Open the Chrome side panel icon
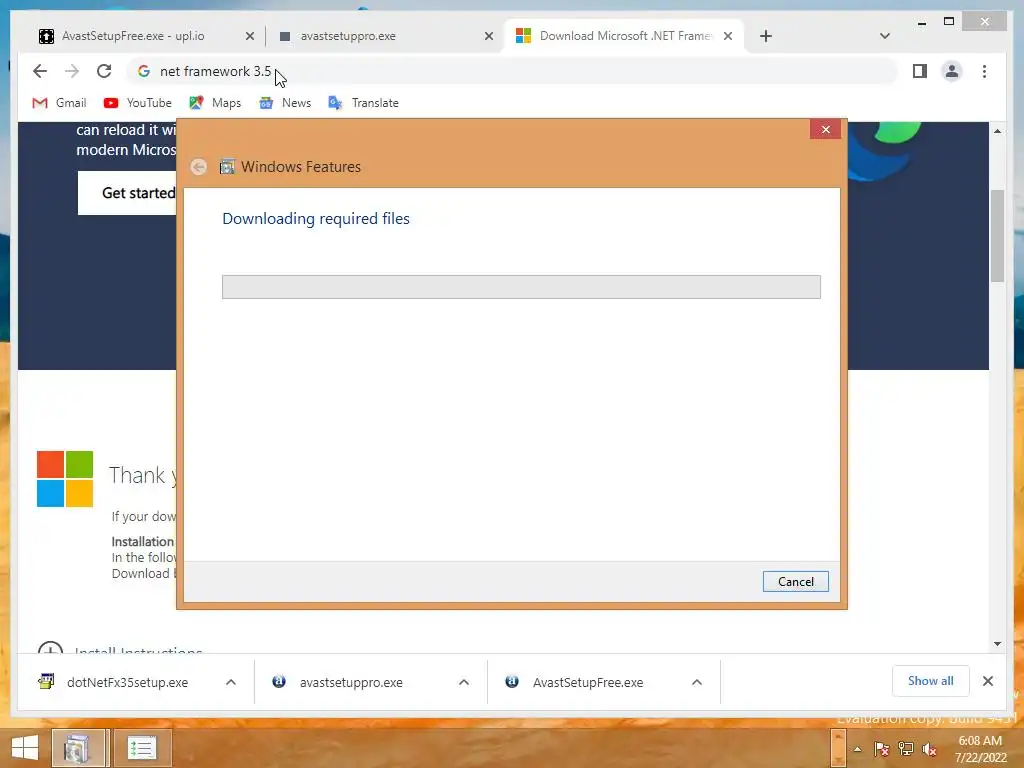Screen dimensions: 1024x768 [920, 71]
